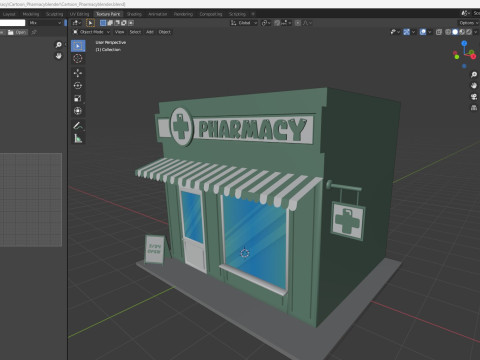Add a new workspace with the plus button
The height and width of the screenshot is (360, 480).
point(253,14)
